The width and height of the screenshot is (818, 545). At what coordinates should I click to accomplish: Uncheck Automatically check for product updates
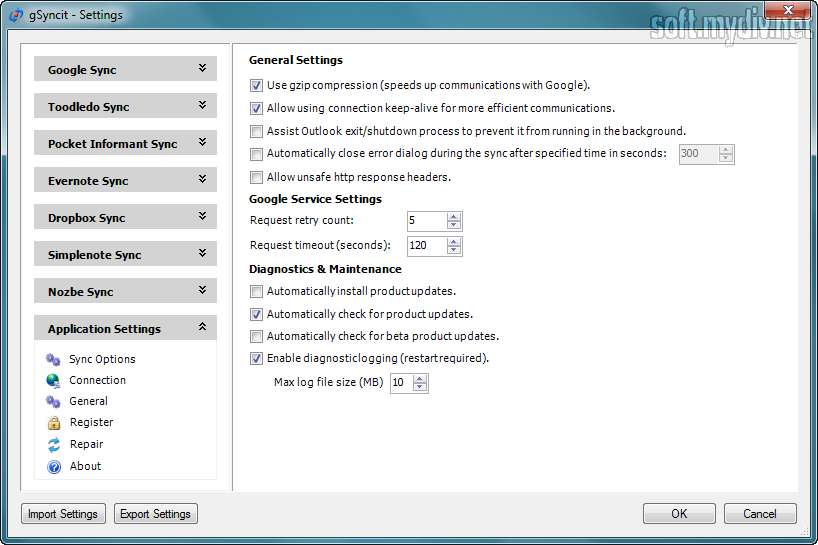coord(256,314)
